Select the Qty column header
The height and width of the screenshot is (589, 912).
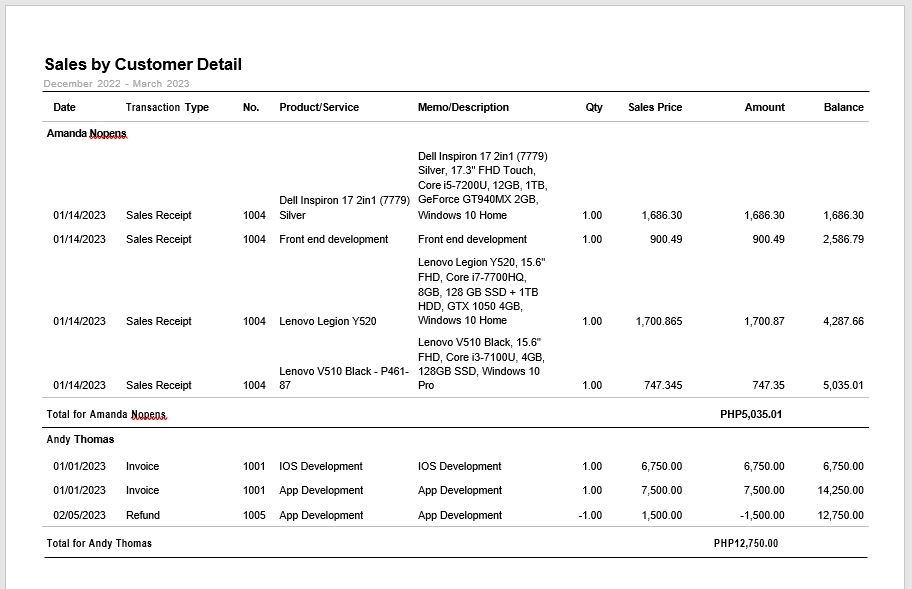[x=594, y=107]
